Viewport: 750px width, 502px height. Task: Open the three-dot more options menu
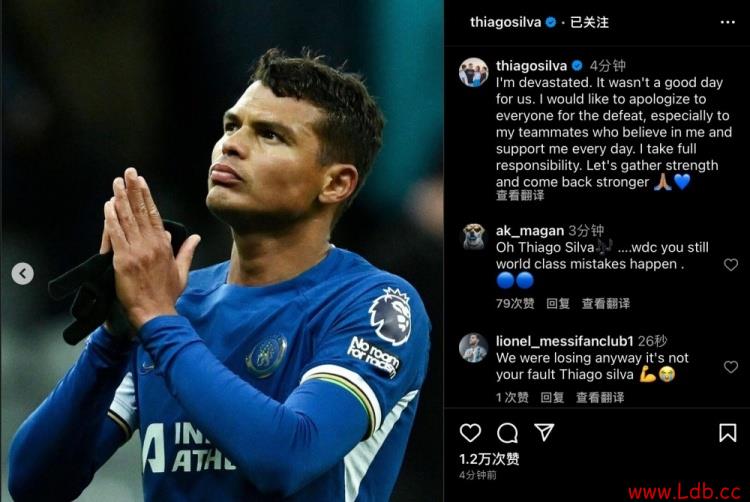coord(728,22)
